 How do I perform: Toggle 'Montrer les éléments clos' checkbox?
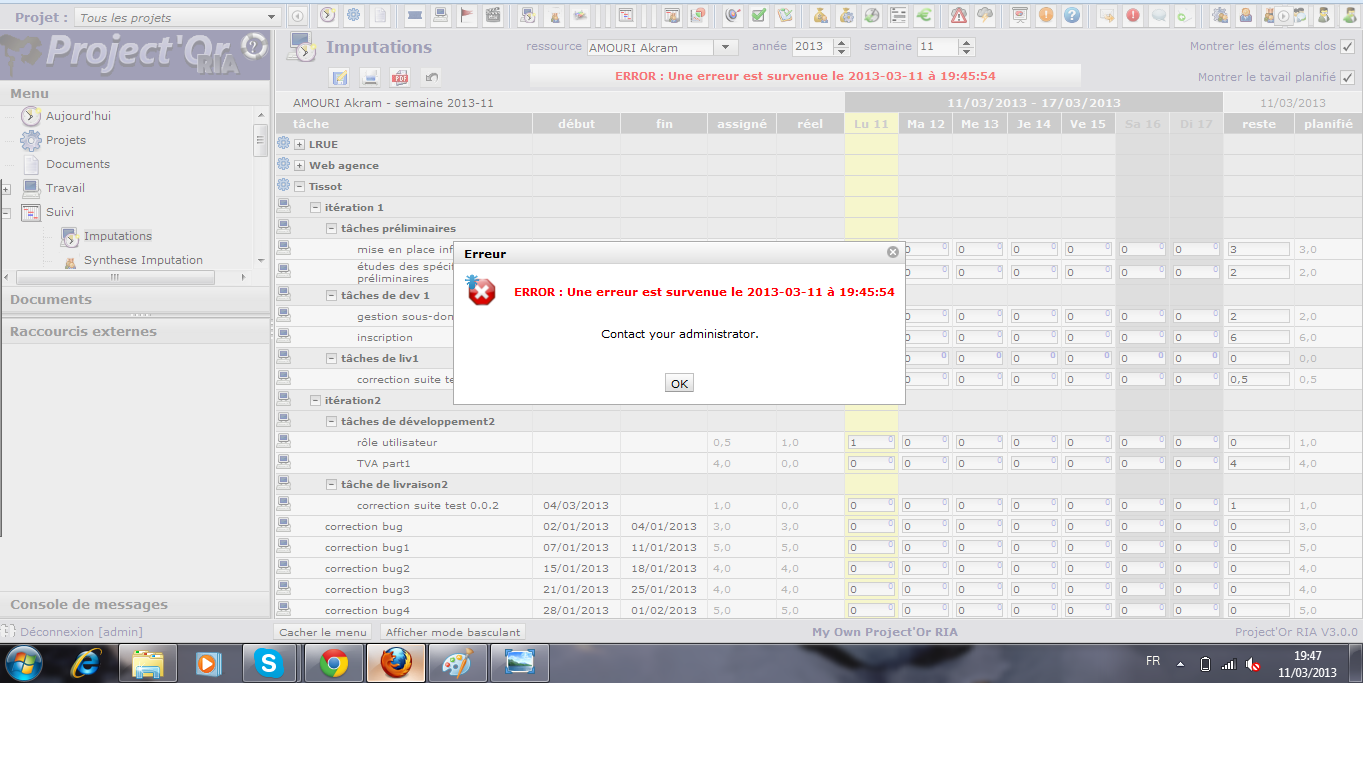(1347, 47)
